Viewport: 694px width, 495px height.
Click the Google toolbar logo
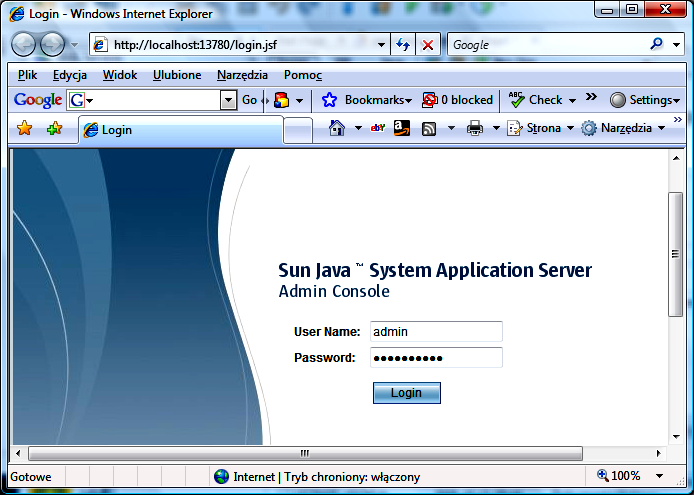(x=38, y=100)
